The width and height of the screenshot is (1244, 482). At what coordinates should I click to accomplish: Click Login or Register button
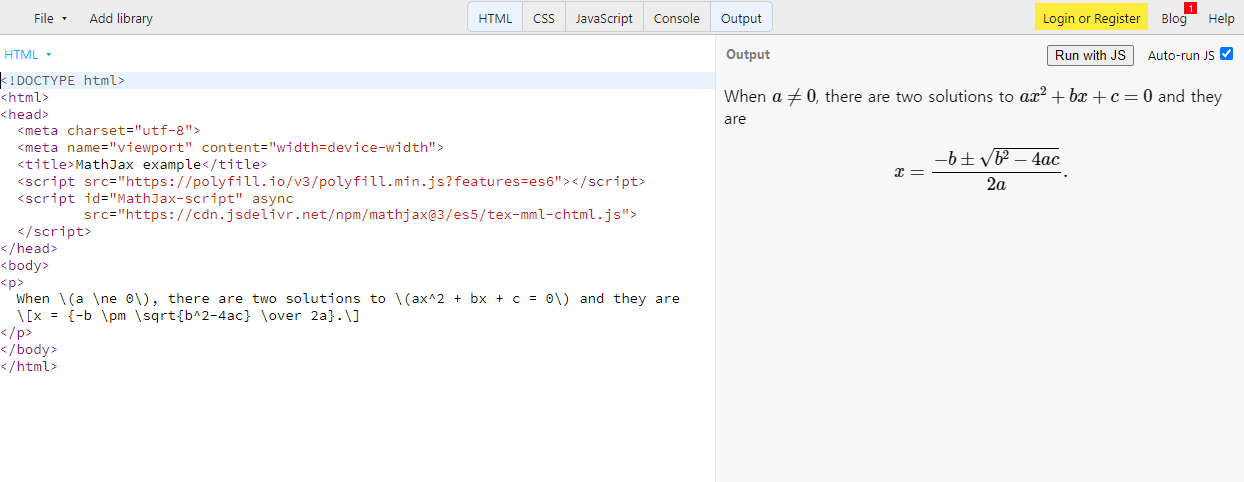coord(1091,18)
